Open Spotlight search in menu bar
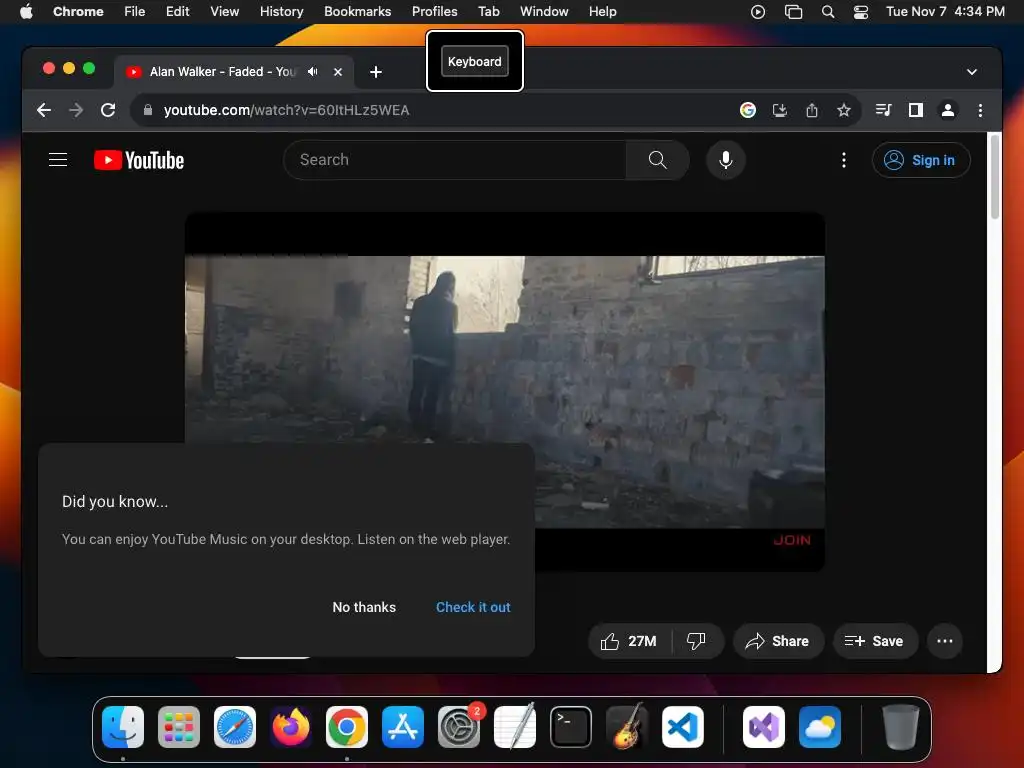The height and width of the screenshot is (768, 1024). click(x=827, y=12)
